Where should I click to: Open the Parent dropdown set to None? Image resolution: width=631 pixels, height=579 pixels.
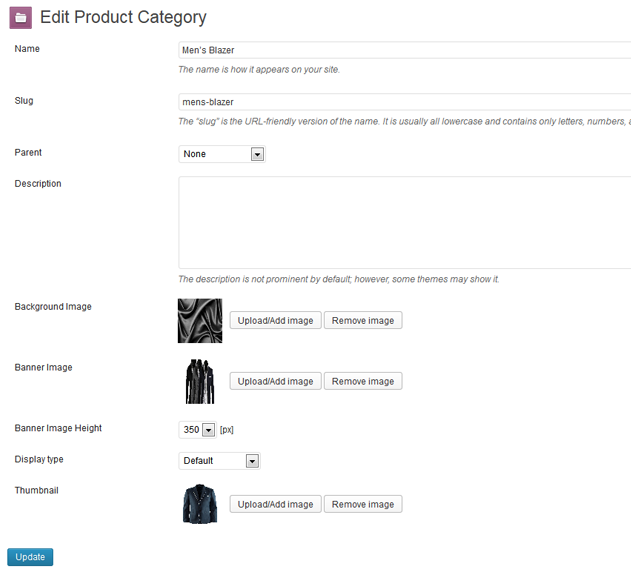point(222,154)
